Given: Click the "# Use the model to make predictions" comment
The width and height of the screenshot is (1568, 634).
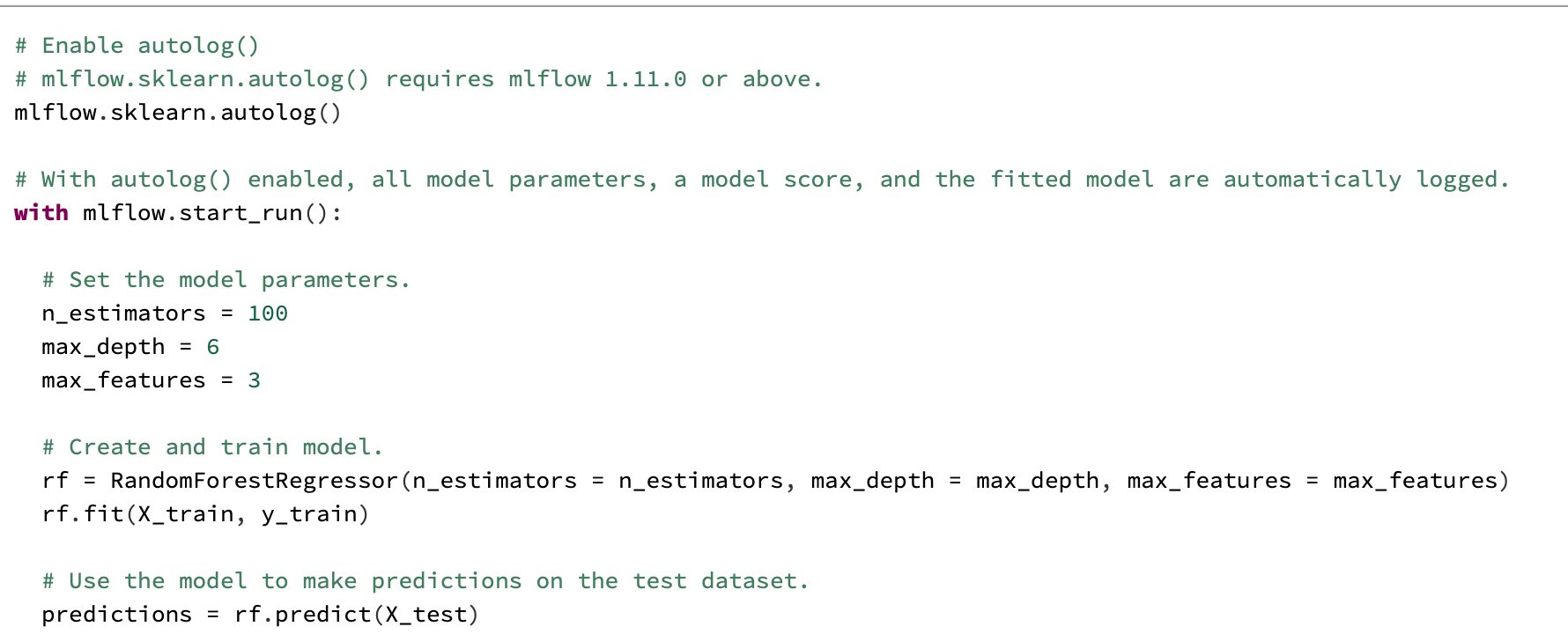Looking at the screenshot, I should click(x=425, y=581).
